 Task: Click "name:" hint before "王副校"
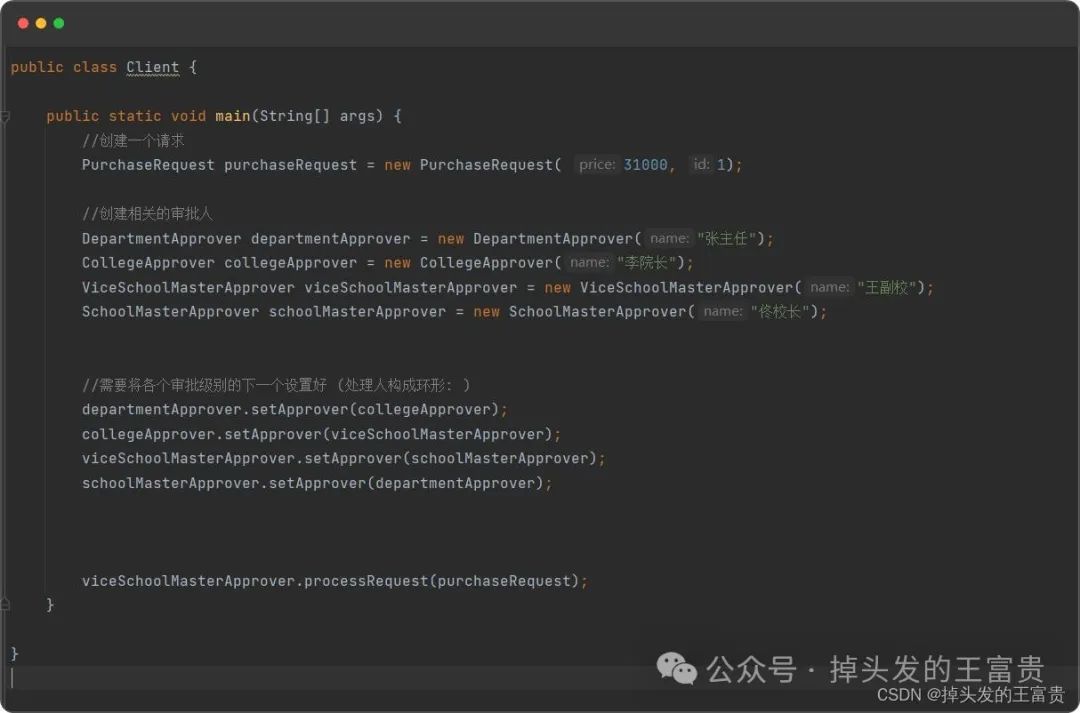(829, 287)
